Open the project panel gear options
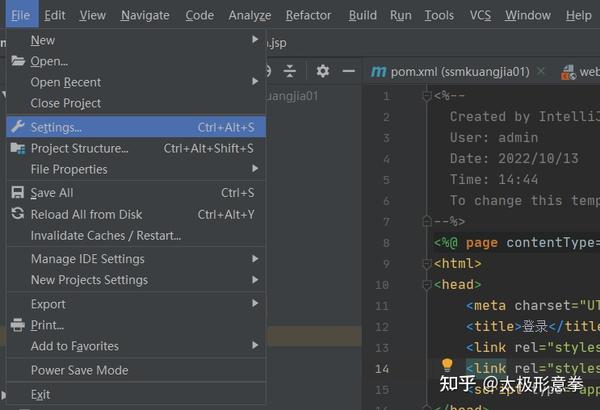Screen dimensions: 600x410 coord(323,71)
